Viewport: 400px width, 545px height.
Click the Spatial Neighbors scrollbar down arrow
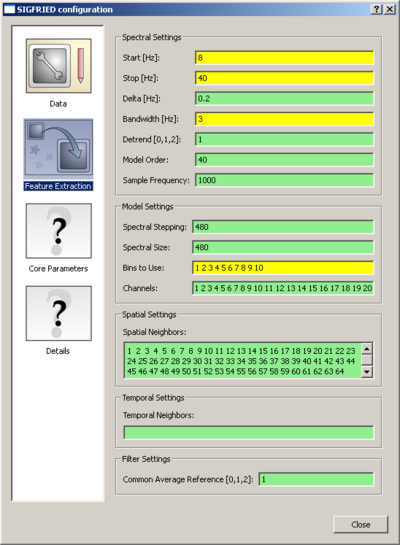[367, 372]
